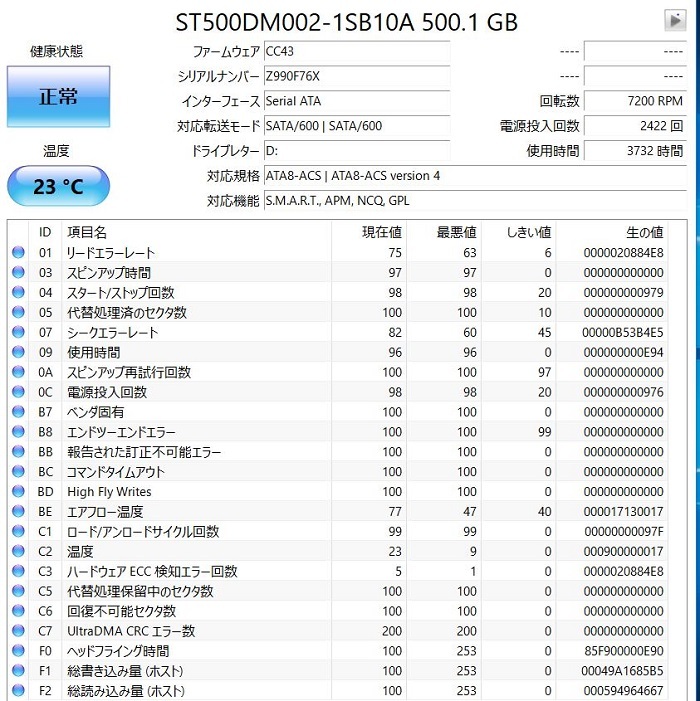Click the status circle for row C5 代替処理保留中のセクタ数
Screen dimensions: 700x701
click(x=18, y=591)
